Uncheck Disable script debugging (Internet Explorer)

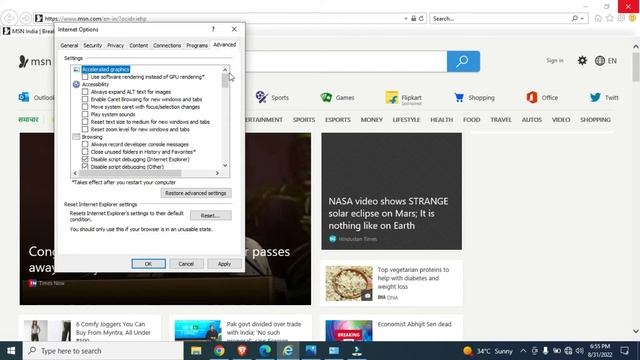click(x=85, y=159)
